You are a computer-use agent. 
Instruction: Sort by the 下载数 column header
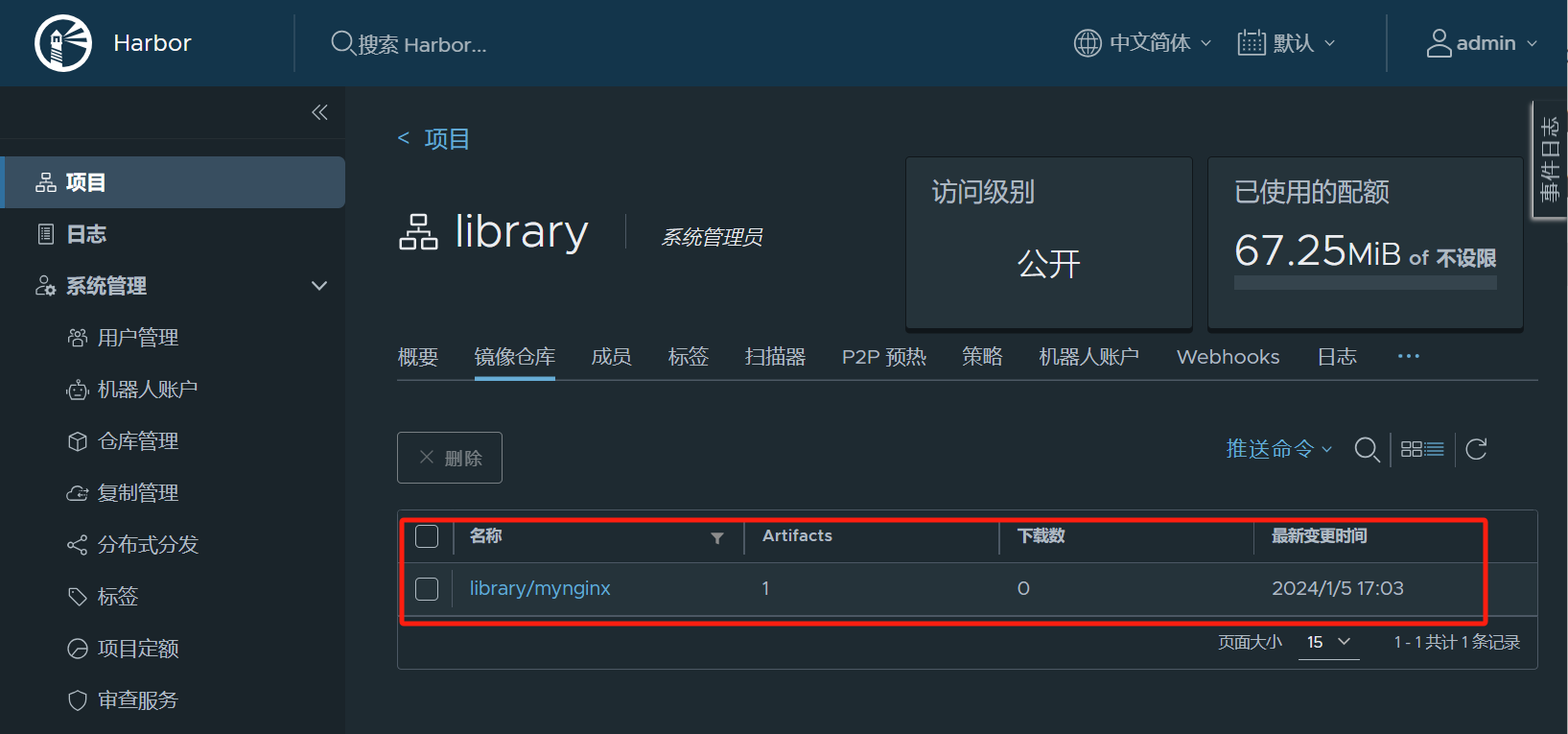[1041, 535]
